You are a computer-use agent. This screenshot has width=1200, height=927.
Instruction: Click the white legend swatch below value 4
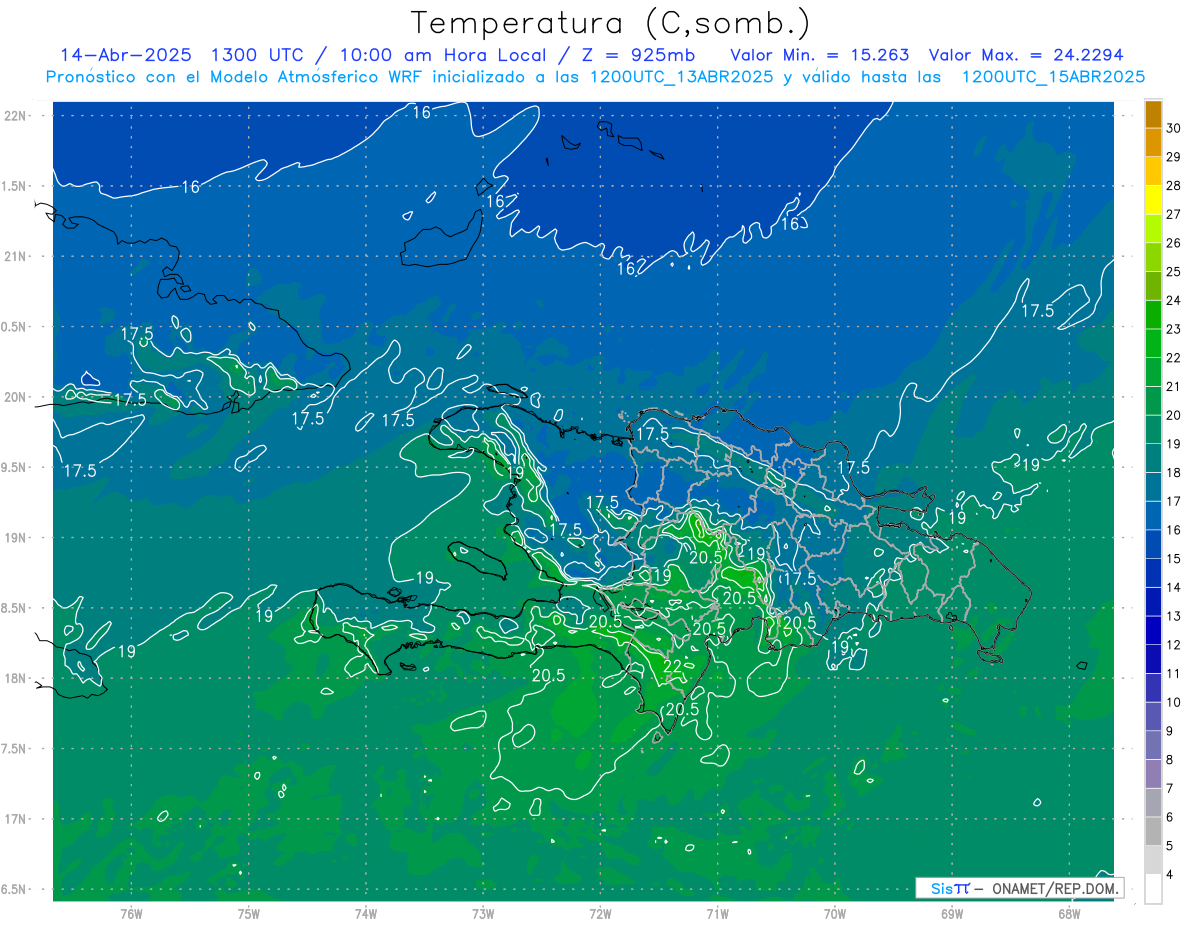tap(1153, 889)
